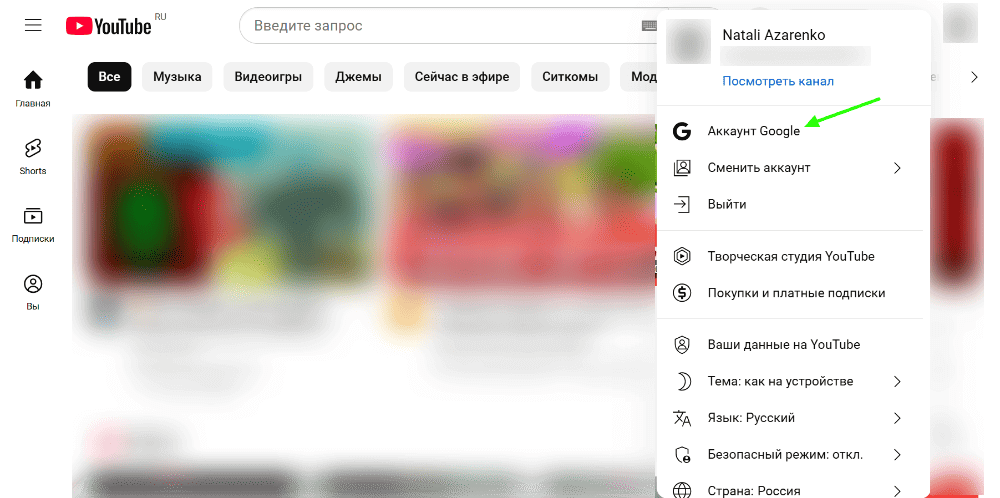Go to Главная in the sidebar
1000x498 pixels.
point(33,89)
